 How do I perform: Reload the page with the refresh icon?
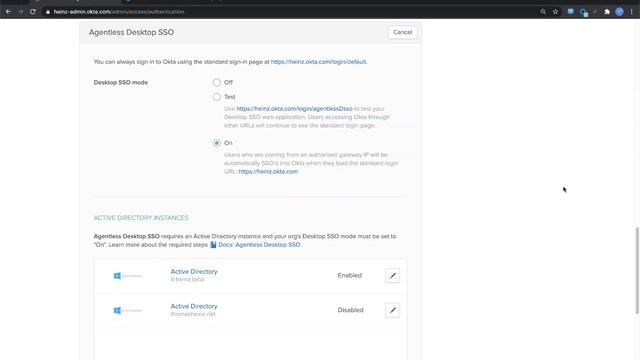(33, 12)
